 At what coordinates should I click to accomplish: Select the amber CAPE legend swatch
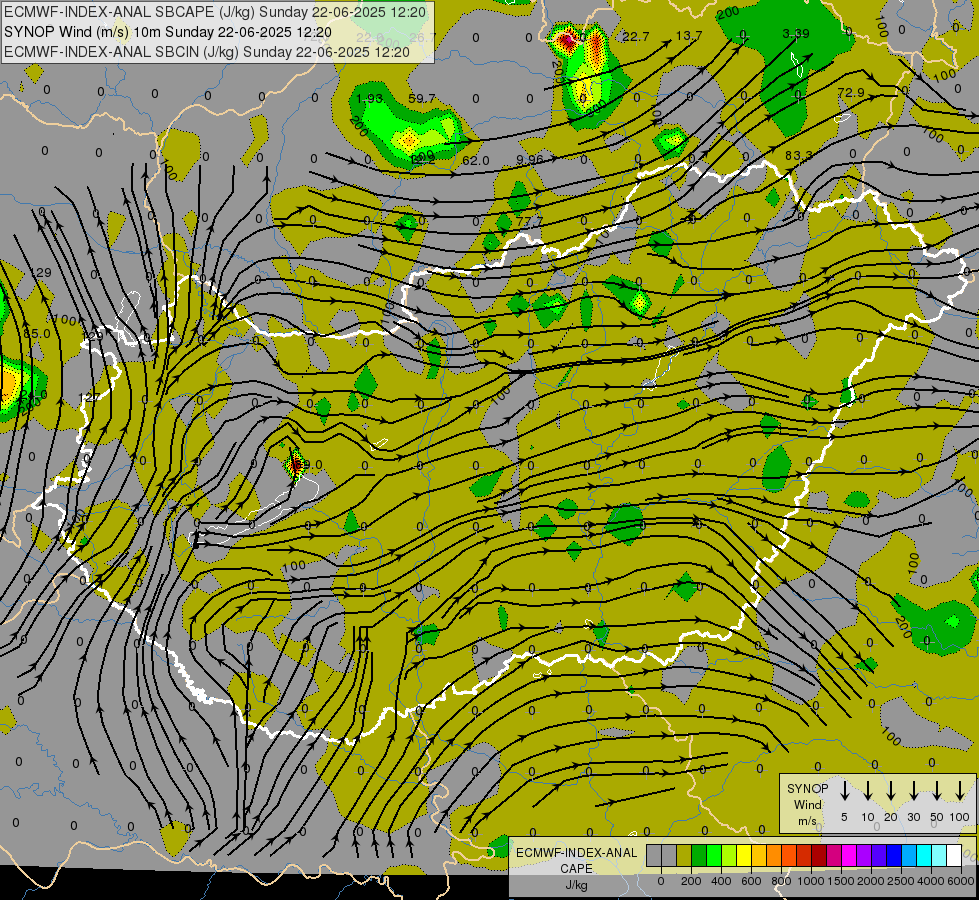759,856
